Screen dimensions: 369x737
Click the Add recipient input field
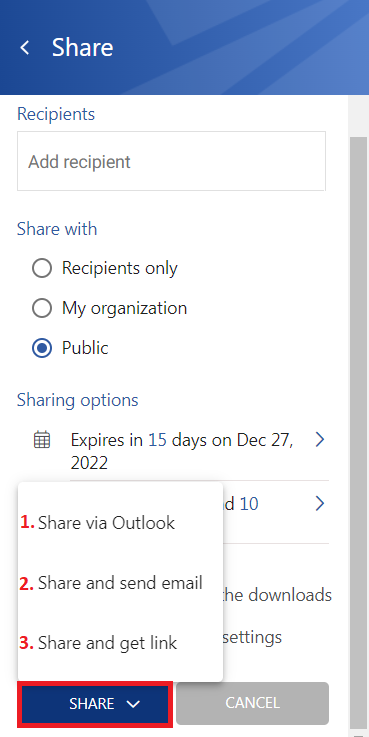click(x=171, y=161)
